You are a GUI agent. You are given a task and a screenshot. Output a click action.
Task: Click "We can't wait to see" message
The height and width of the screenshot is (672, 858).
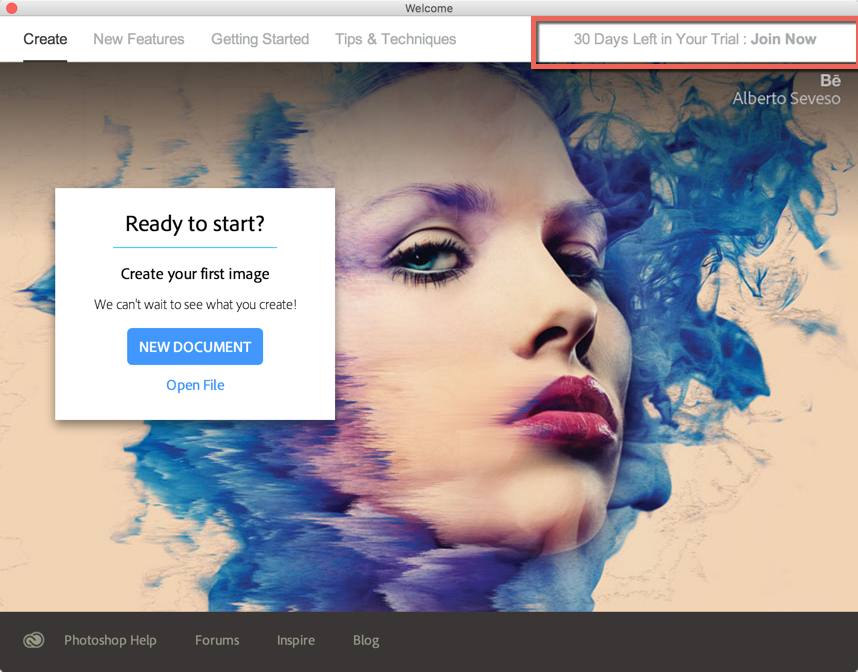(x=195, y=304)
